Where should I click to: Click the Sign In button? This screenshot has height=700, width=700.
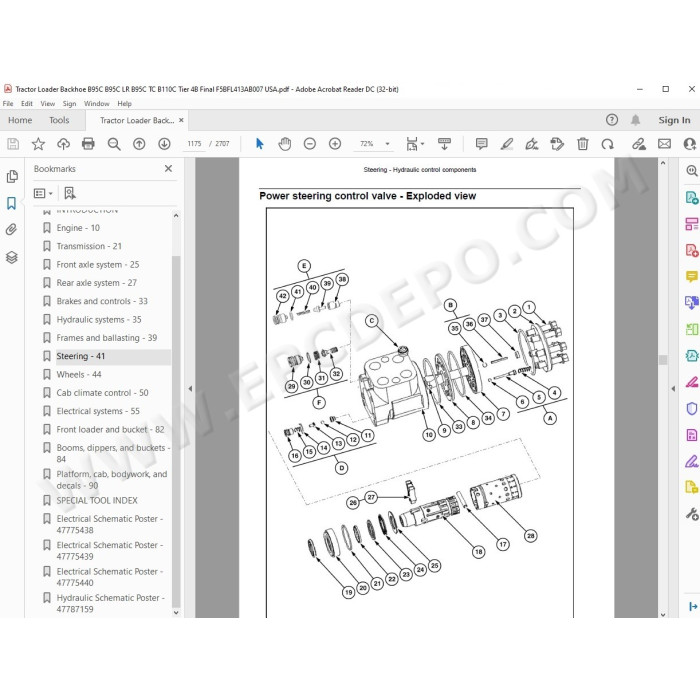[674, 120]
